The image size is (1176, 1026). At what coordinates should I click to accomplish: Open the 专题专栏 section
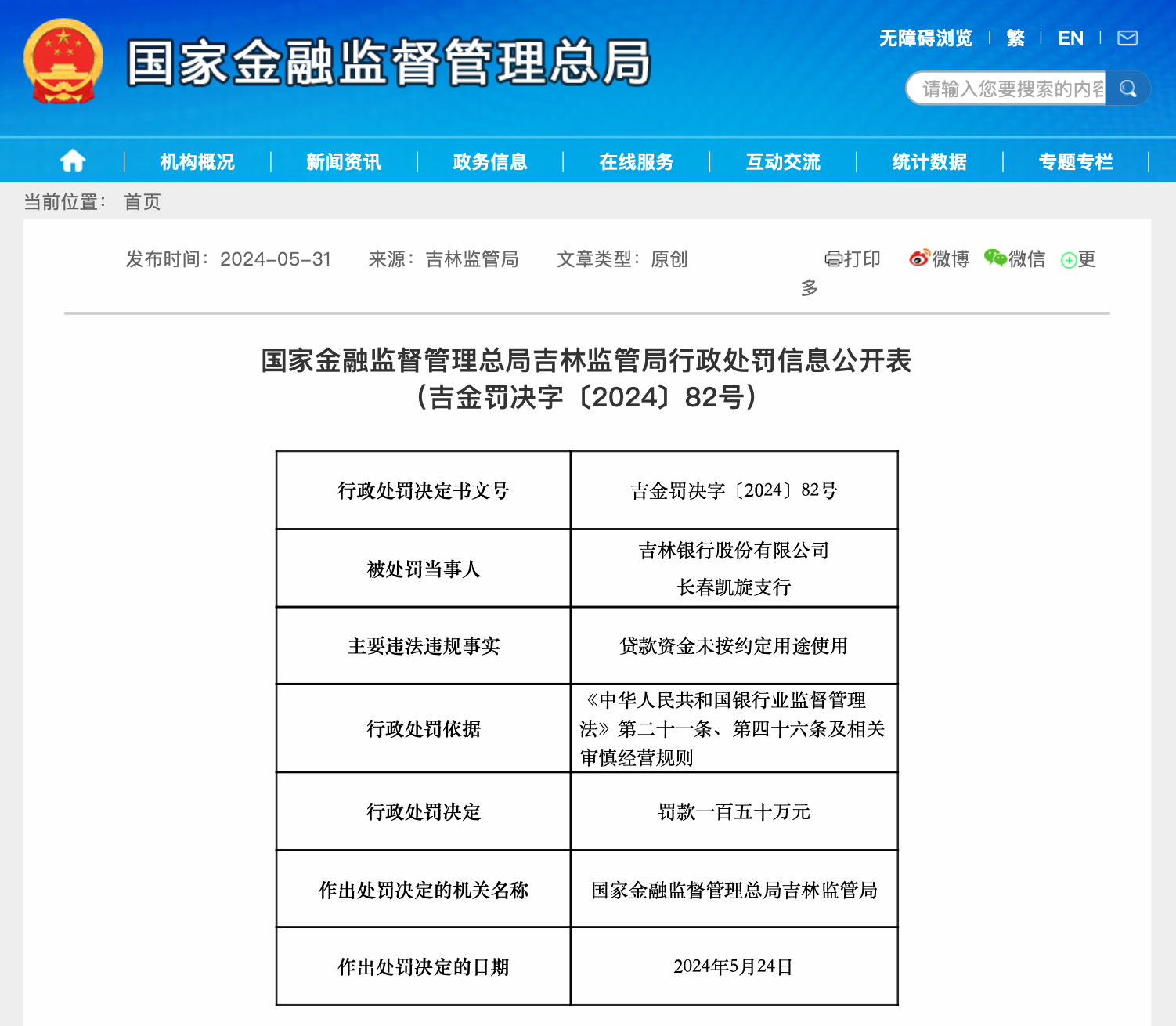1076,162
